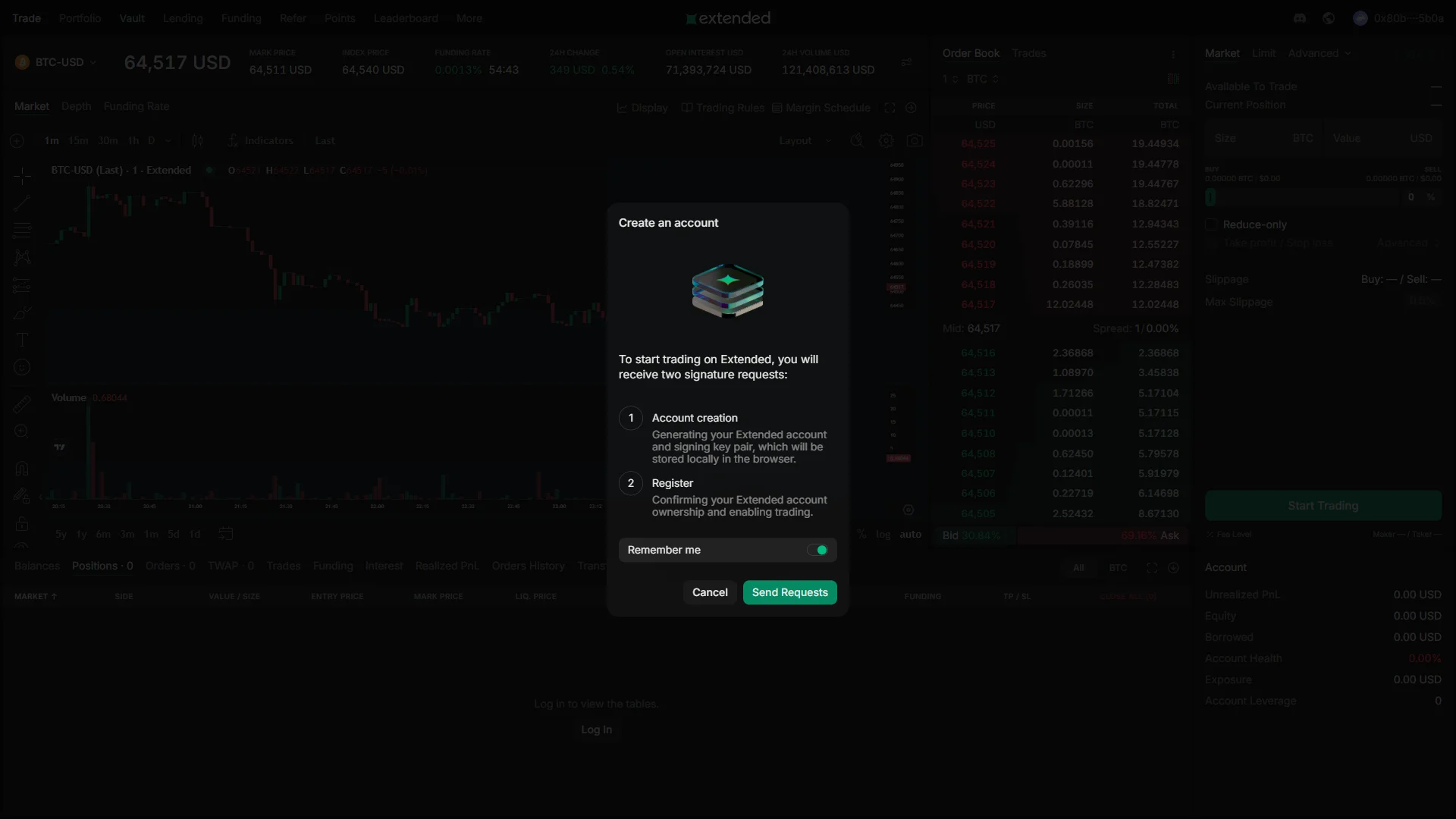Open the chart settings gear

click(x=886, y=141)
